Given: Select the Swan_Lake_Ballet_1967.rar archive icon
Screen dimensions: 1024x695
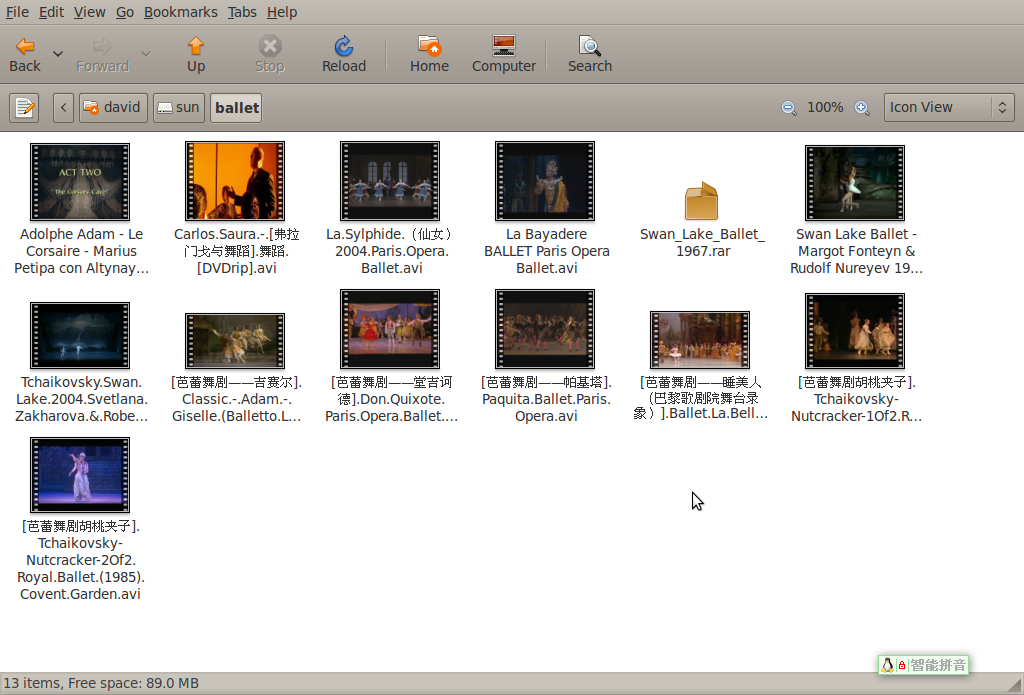Looking at the screenshot, I should click(701, 201).
